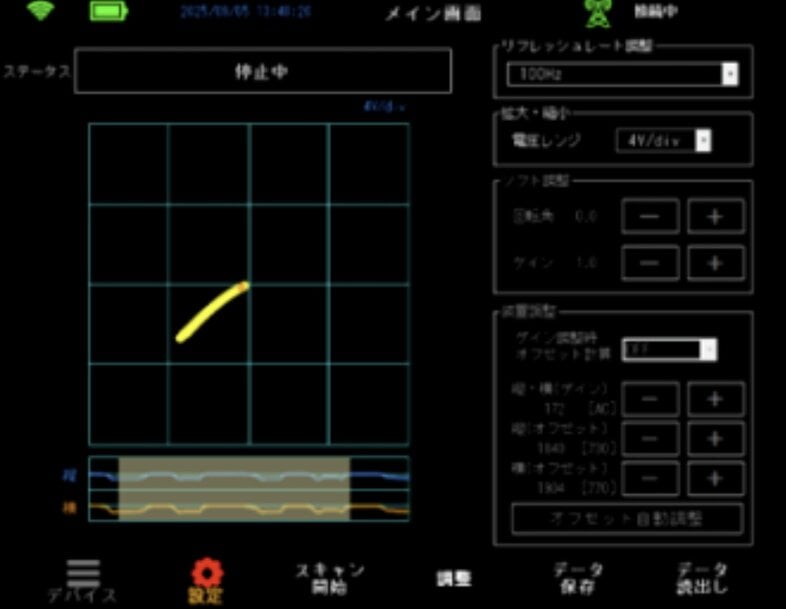This screenshot has height=609, width=786.
Task: Click the green Wi-Fi signal icon
Action: (41, 10)
